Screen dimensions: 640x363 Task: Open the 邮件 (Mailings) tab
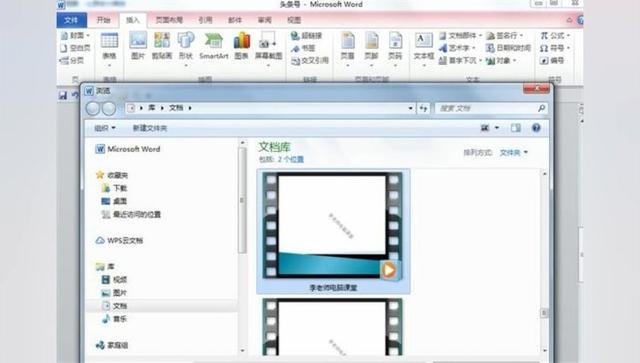pyautogui.click(x=235, y=20)
